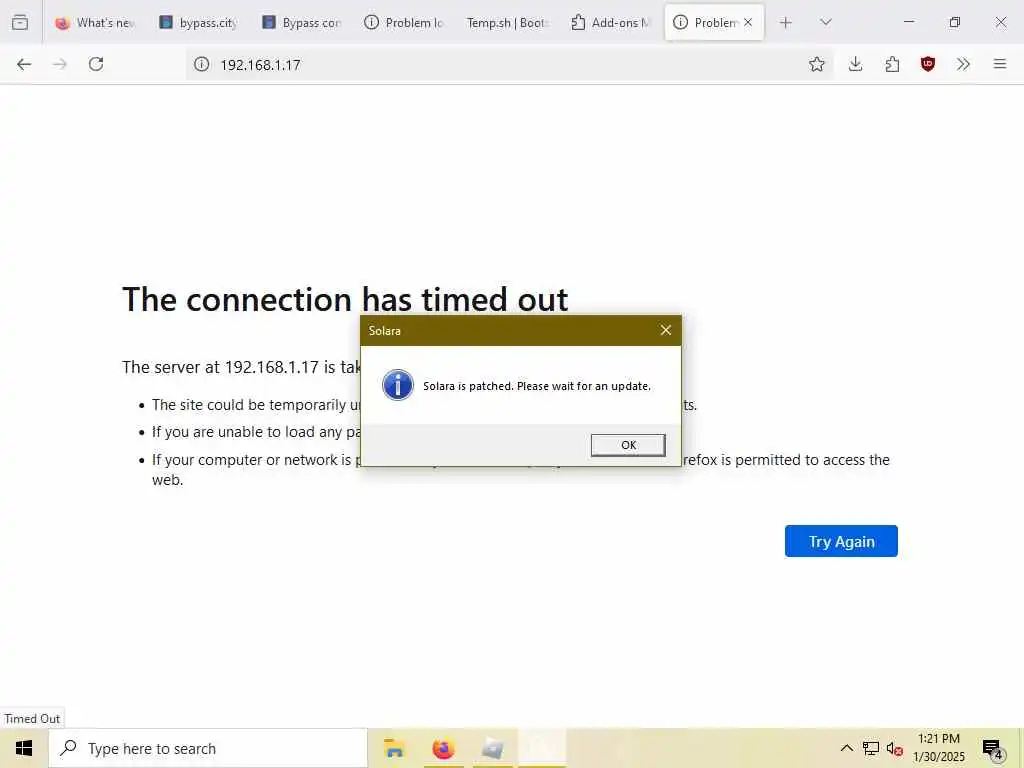Viewport: 1024px width, 768px height.
Task: Open the Extensions puzzle icon
Action: [x=892, y=64]
